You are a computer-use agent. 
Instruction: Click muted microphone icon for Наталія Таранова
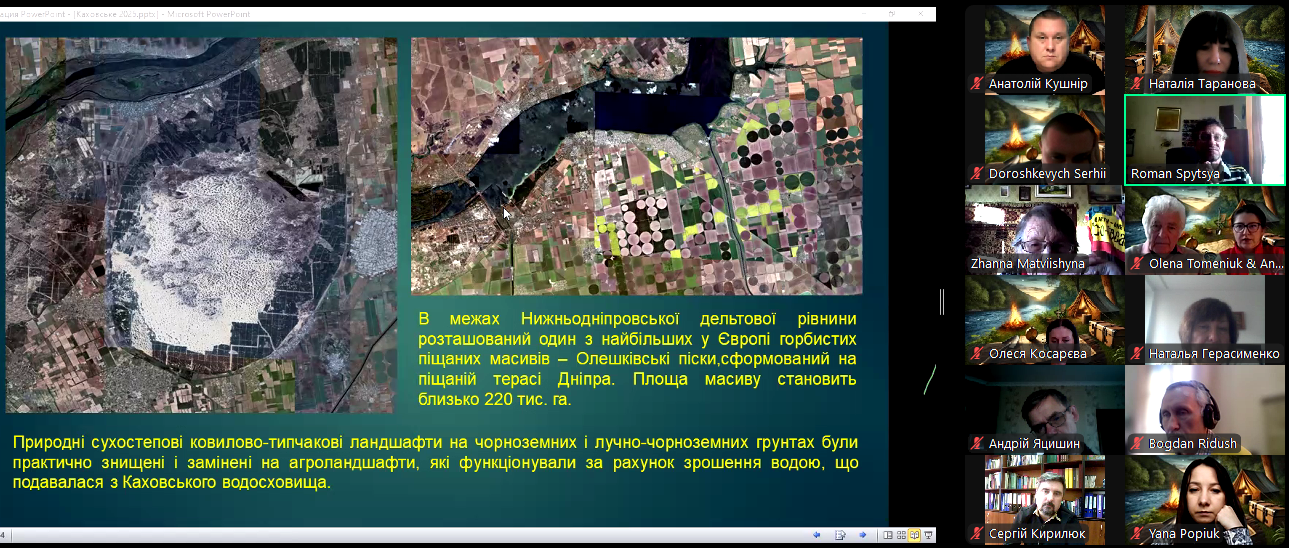tap(1137, 84)
